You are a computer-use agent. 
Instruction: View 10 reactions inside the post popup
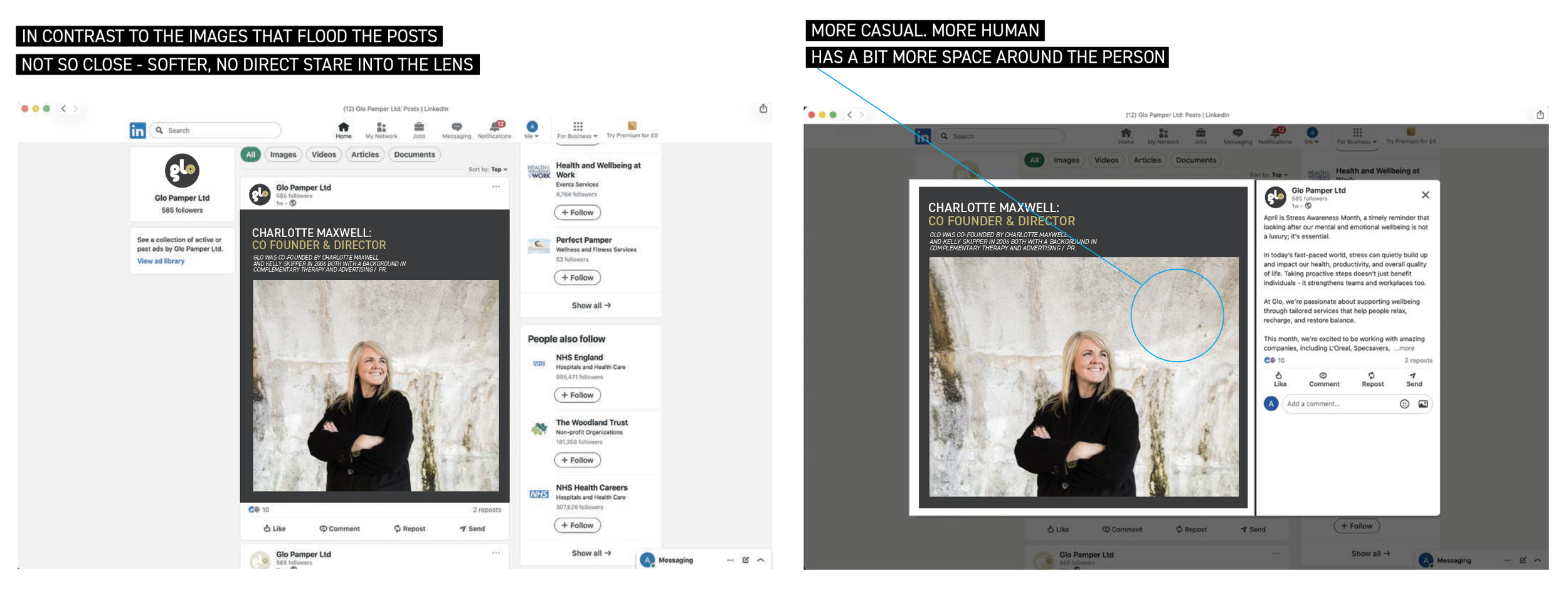click(x=1274, y=361)
